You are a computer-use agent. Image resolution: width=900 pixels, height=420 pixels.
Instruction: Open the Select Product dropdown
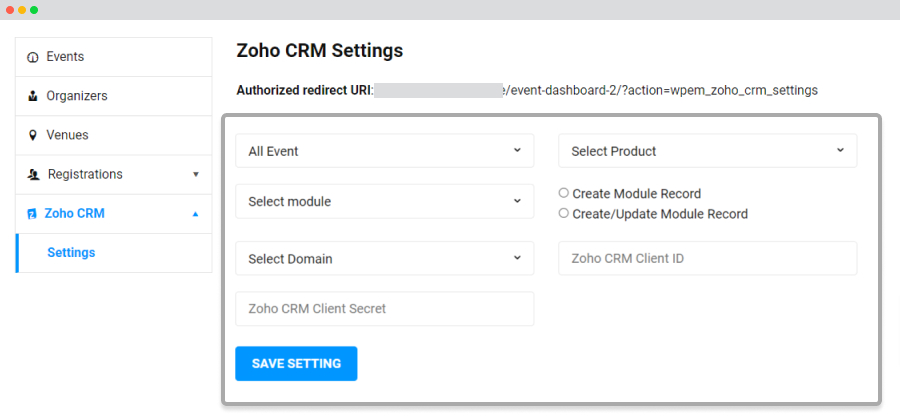click(708, 151)
